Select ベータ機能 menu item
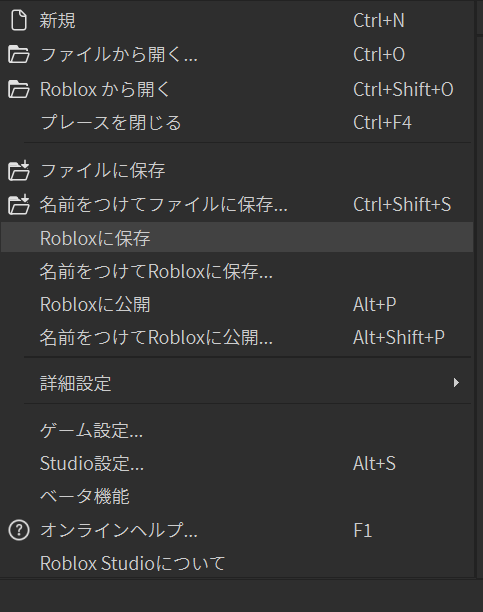Viewport: 483px width, 612px height. (x=237, y=497)
